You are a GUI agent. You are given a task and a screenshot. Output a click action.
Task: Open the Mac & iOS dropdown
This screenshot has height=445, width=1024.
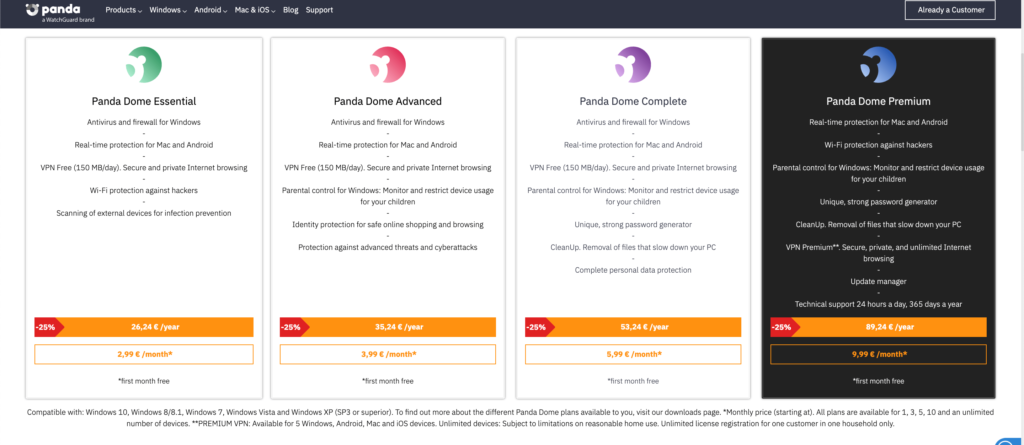click(x=256, y=10)
